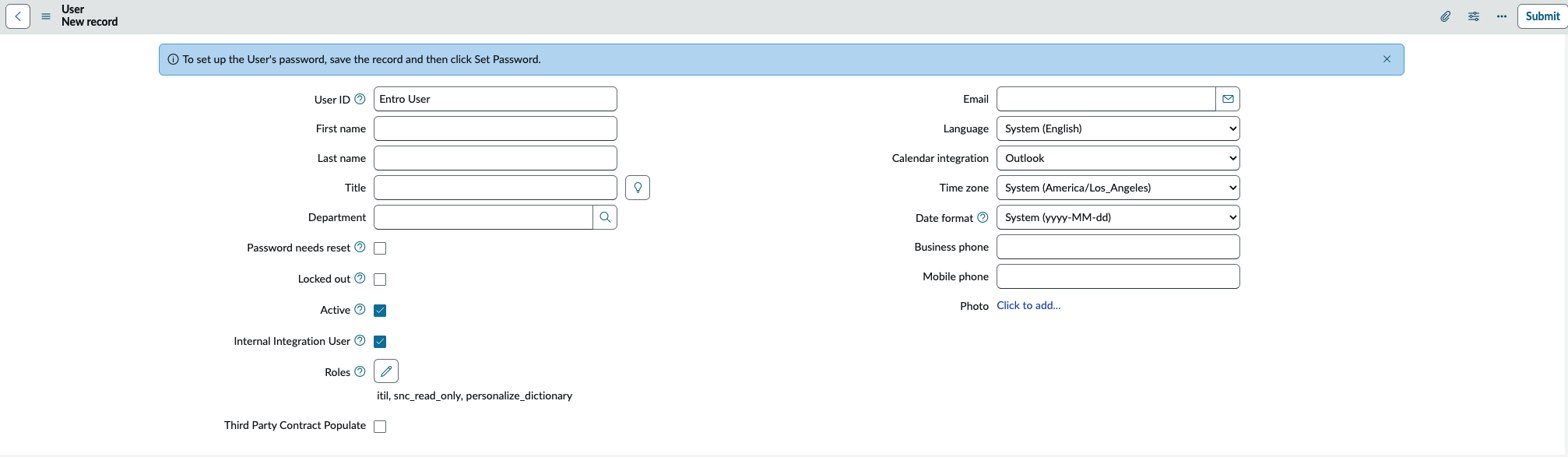Click the Submit button
The height and width of the screenshot is (457, 1568).
(1542, 16)
